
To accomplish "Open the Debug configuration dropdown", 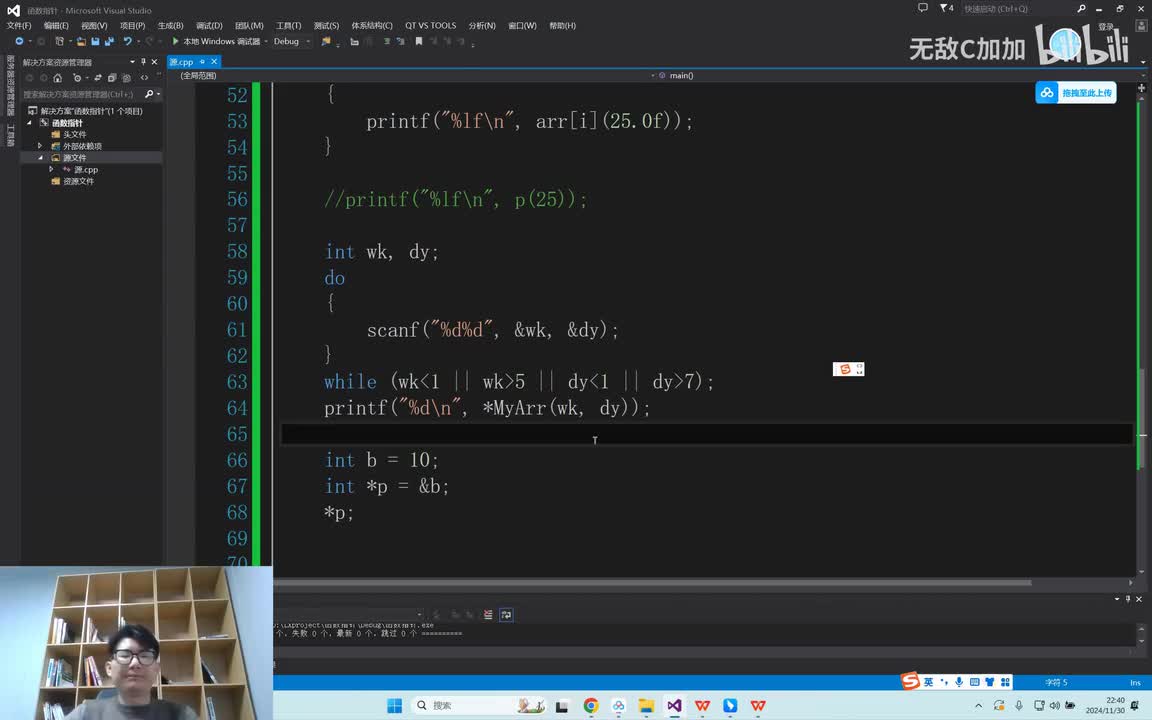I will coord(292,42).
